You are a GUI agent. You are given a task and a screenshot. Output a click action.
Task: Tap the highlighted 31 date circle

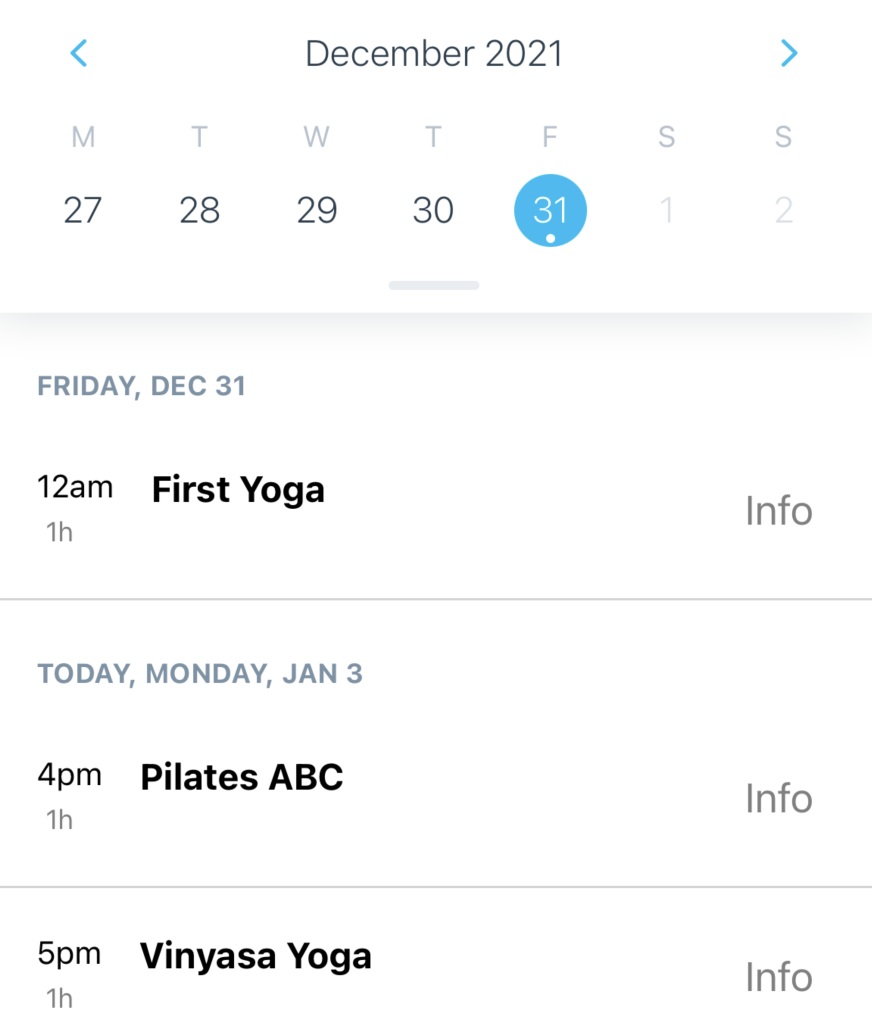550,210
